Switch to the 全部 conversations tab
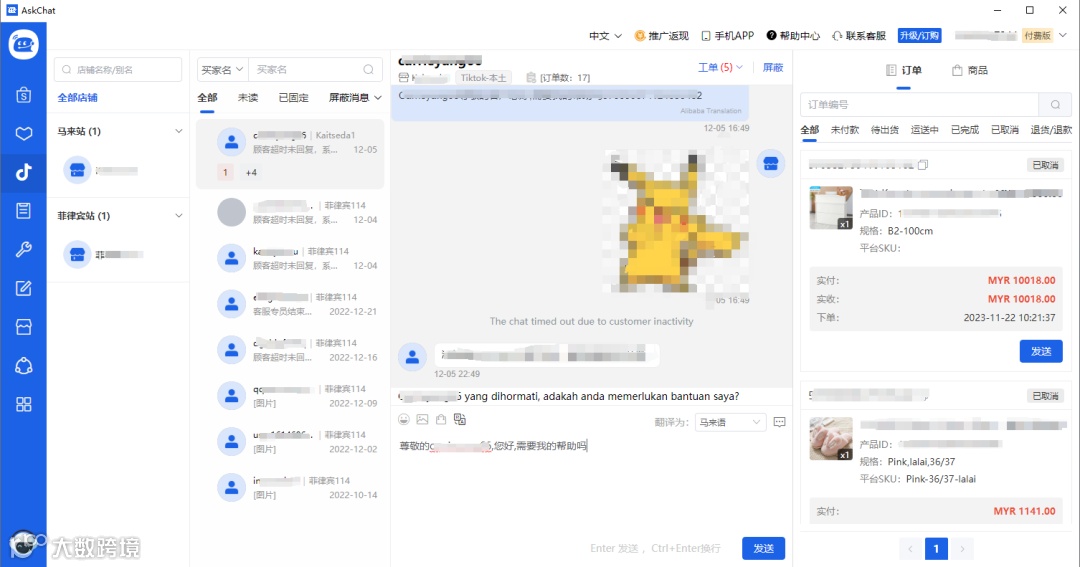The image size is (1080, 567). tap(207, 98)
